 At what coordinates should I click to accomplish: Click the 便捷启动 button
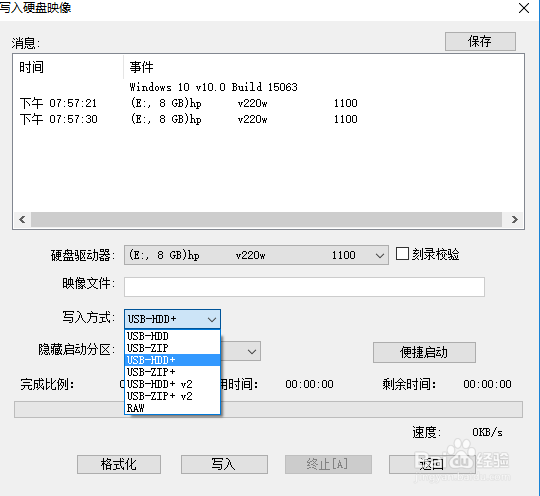424,352
